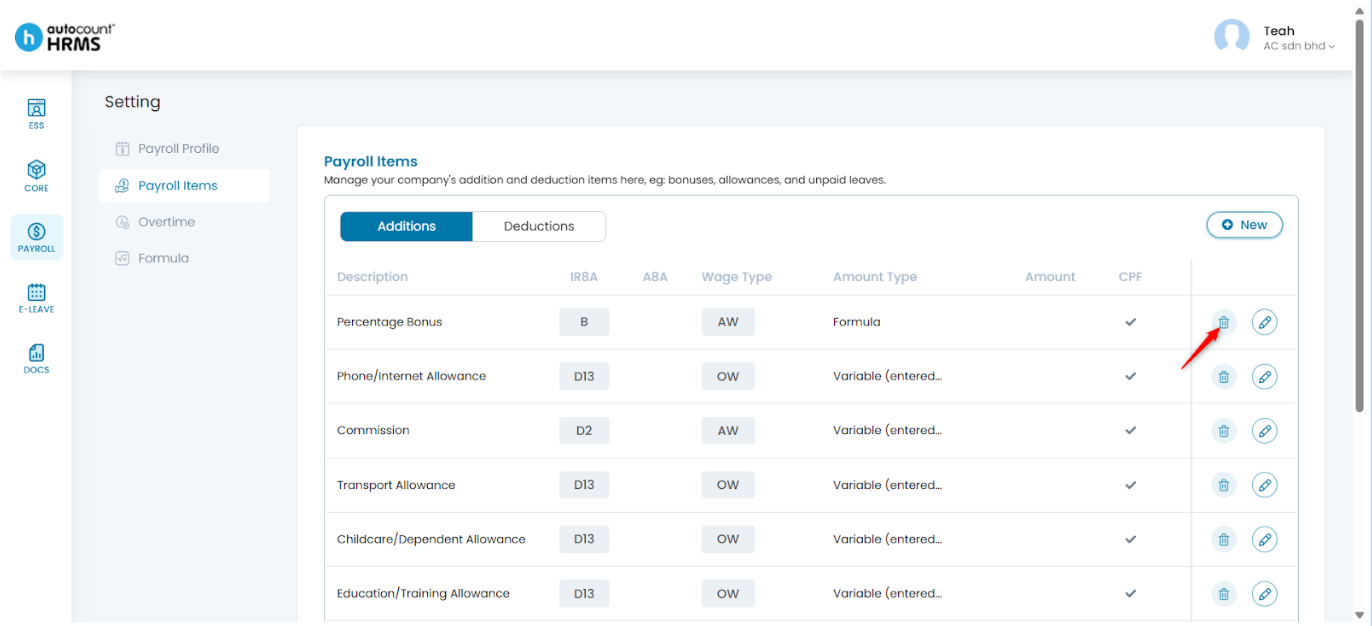Screen dimensions: 1372x626
Task: Click the Teah user avatar
Action: pyautogui.click(x=1231, y=37)
